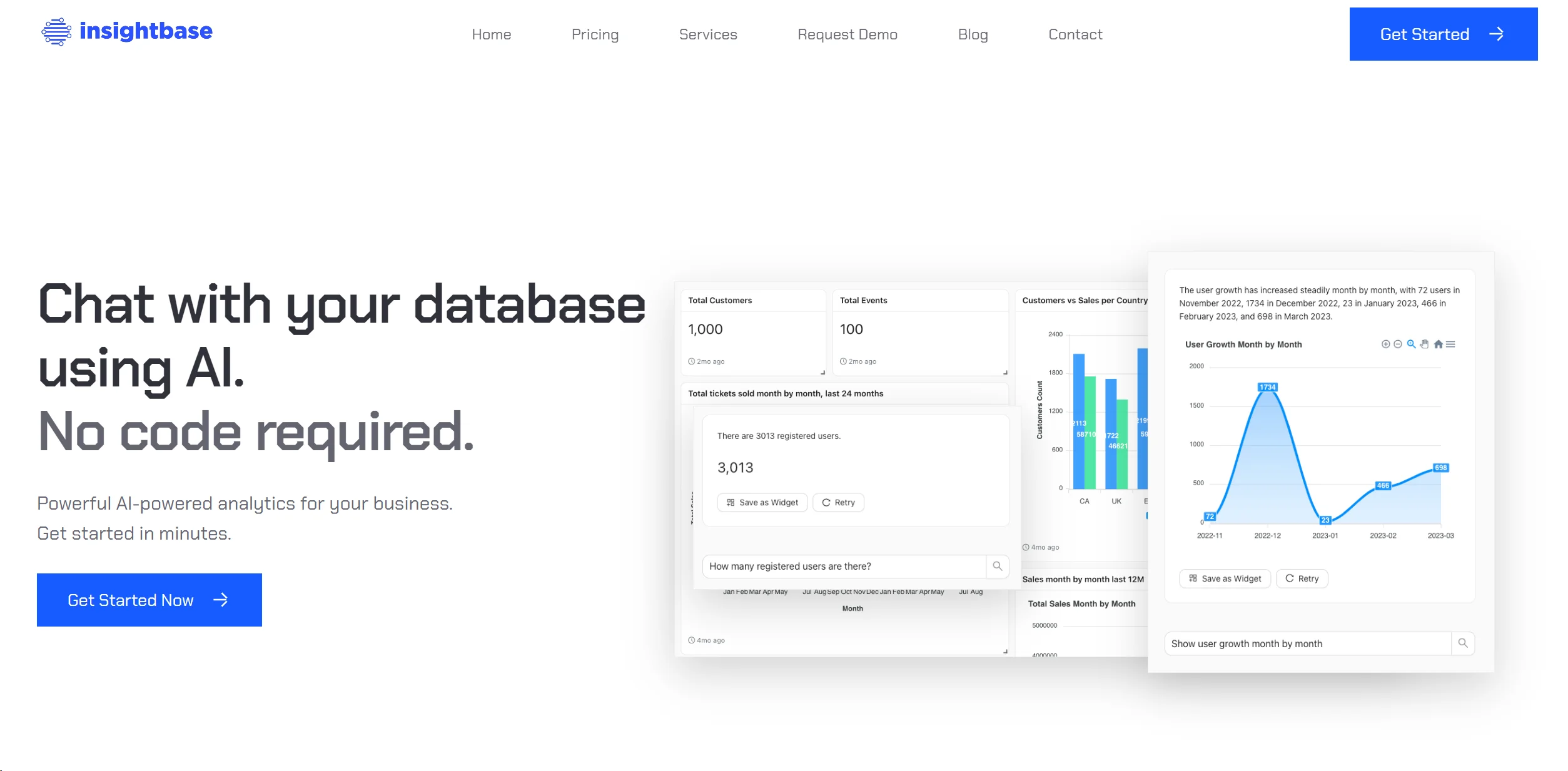Select Contact in the navigation bar
The height and width of the screenshot is (771, 1568).
pyautogui.click(x=1075, y=34)
